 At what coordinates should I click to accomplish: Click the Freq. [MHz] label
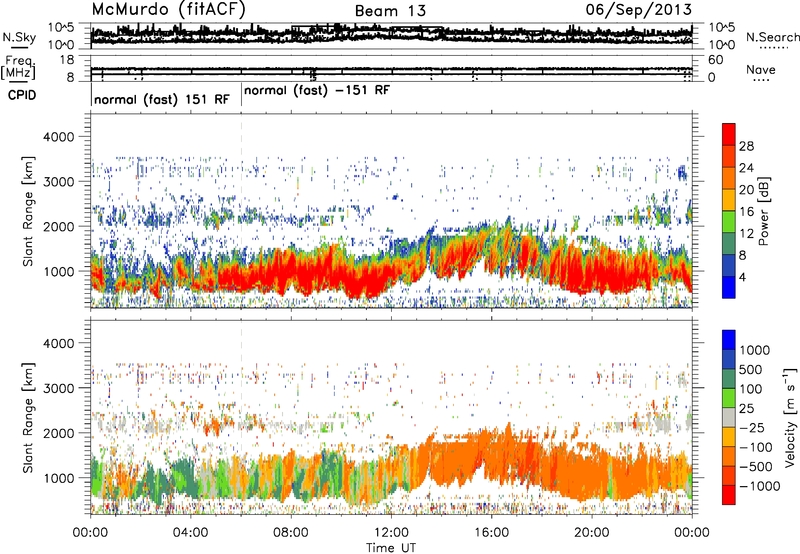pyautogui.click(x=18, y=67)
